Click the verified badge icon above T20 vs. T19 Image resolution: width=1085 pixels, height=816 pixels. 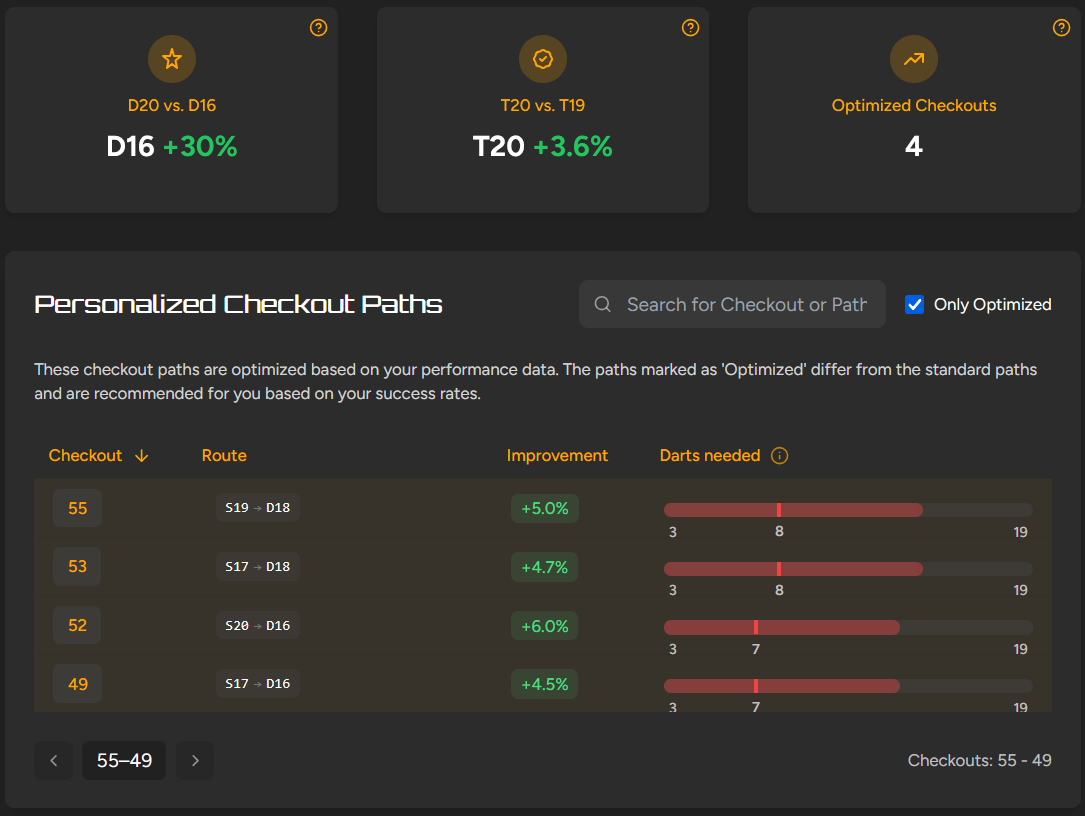pyautogui.click(x=542, y=59)
